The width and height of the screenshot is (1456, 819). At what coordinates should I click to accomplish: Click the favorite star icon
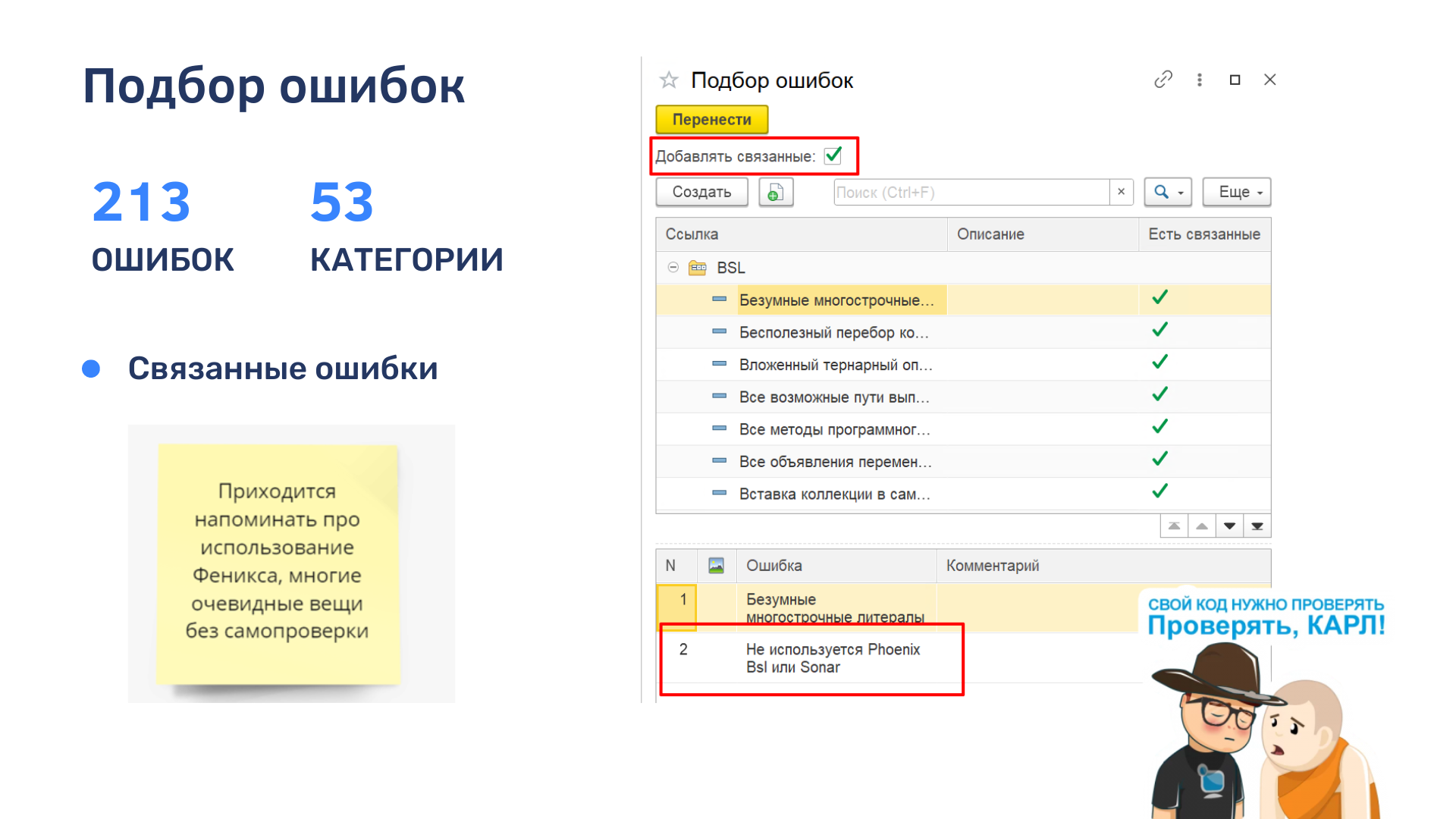(668, 80)
